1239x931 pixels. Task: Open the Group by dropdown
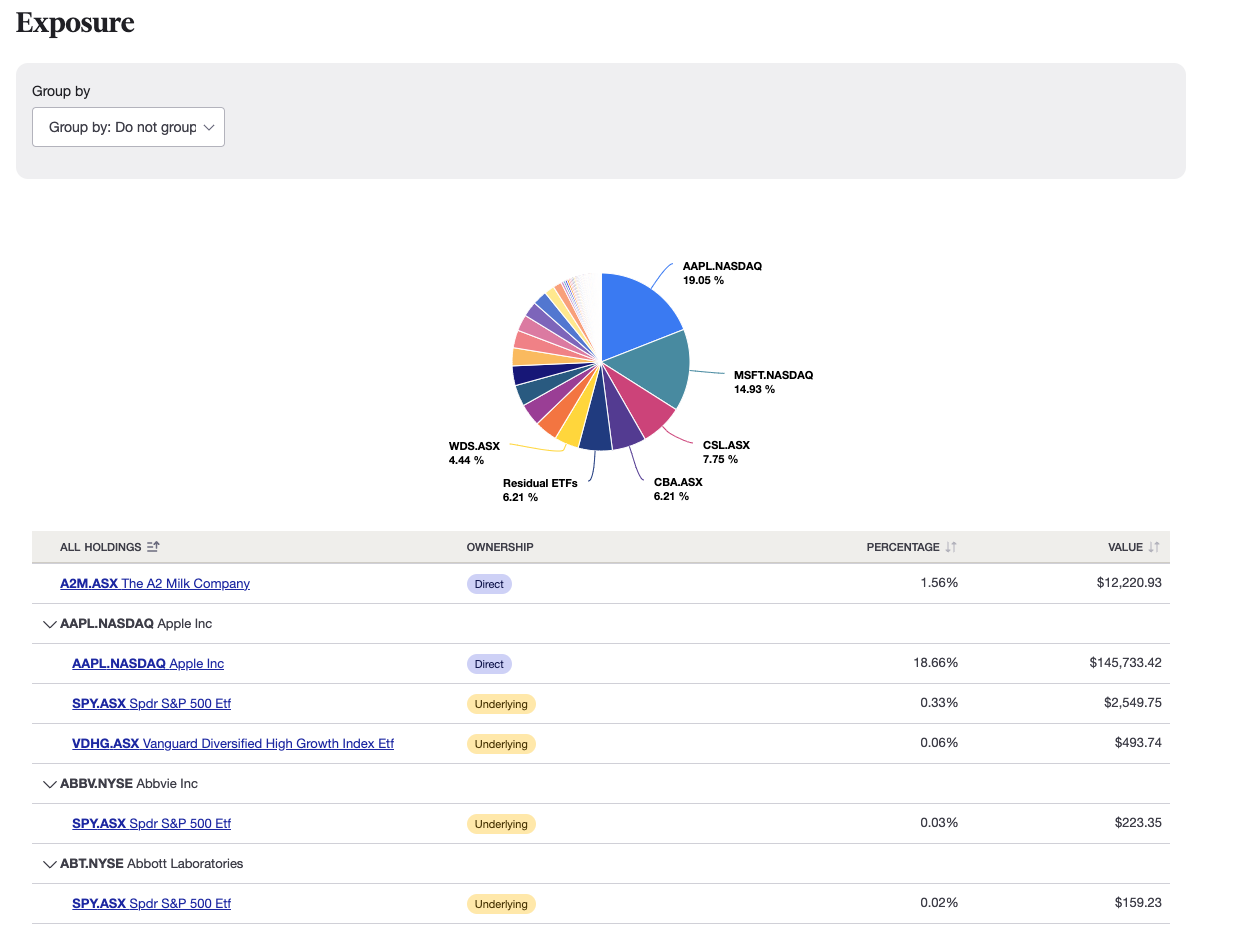128,127
